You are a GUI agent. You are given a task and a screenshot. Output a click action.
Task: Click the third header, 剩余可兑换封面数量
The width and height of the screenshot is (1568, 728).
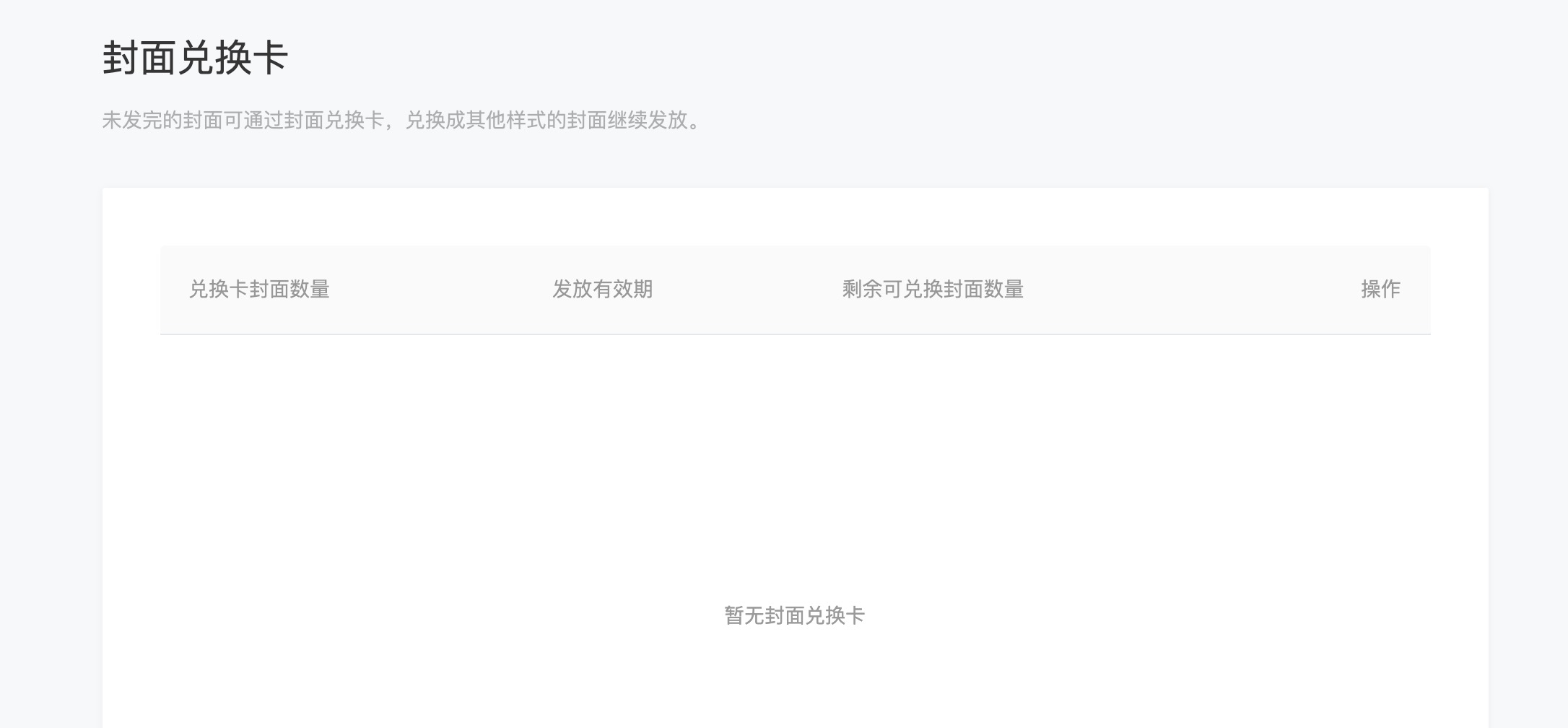coord(933,289)
